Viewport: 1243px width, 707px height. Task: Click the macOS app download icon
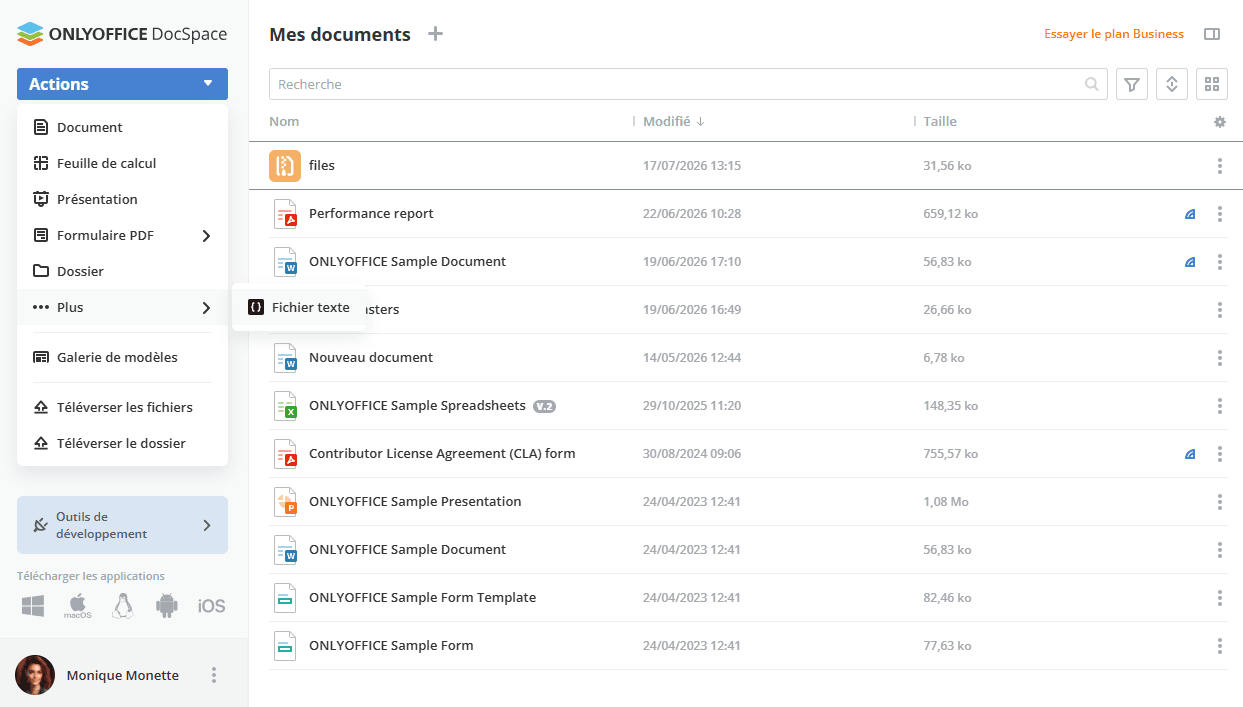coord(78,606)
